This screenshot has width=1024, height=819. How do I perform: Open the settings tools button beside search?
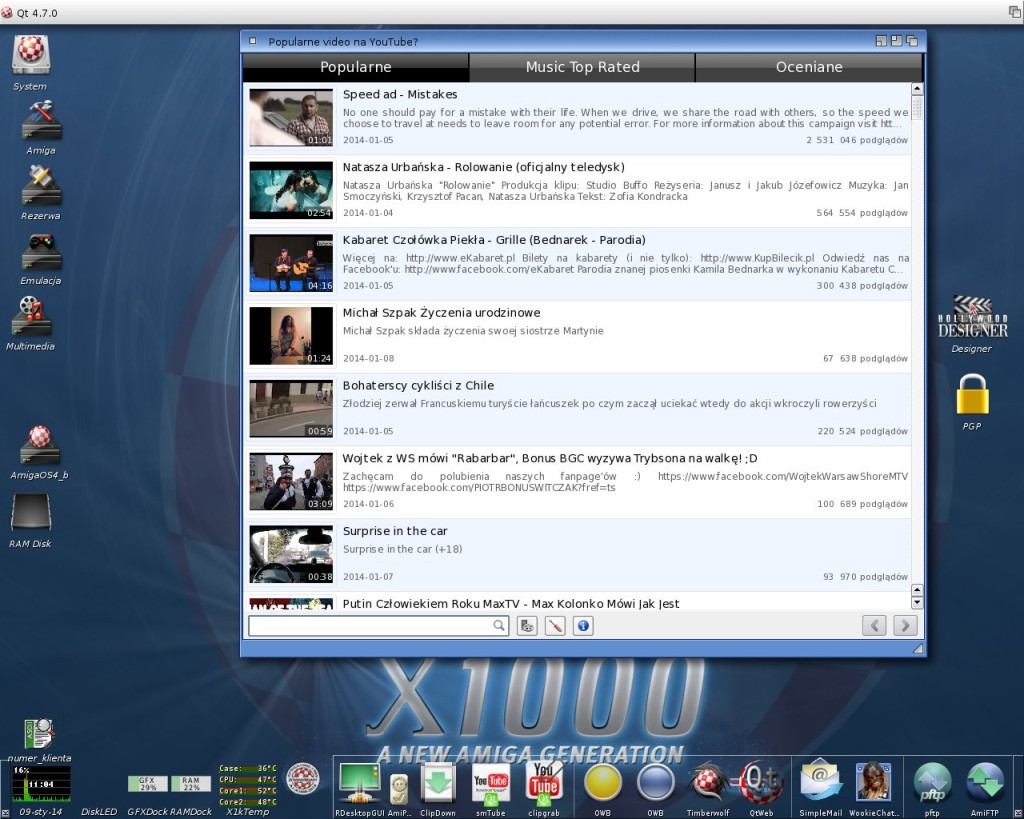coord(555,626)
